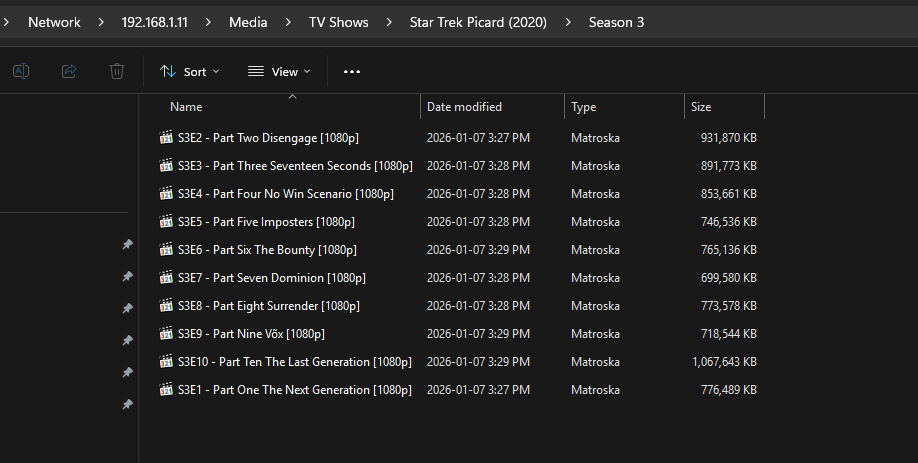Click the file icon beside S3E10 Last Generation
This screenshot has width=918, height=463.
(x=166, y=362)
